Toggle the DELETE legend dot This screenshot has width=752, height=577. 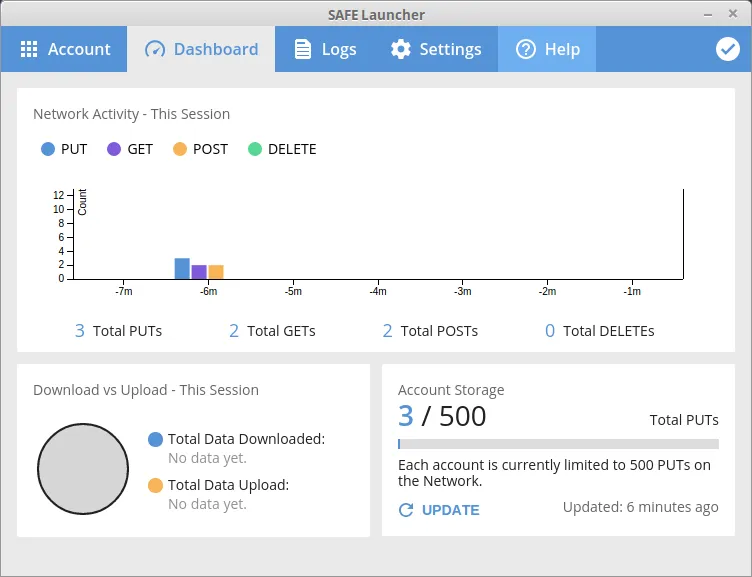[x=255, y=149]
